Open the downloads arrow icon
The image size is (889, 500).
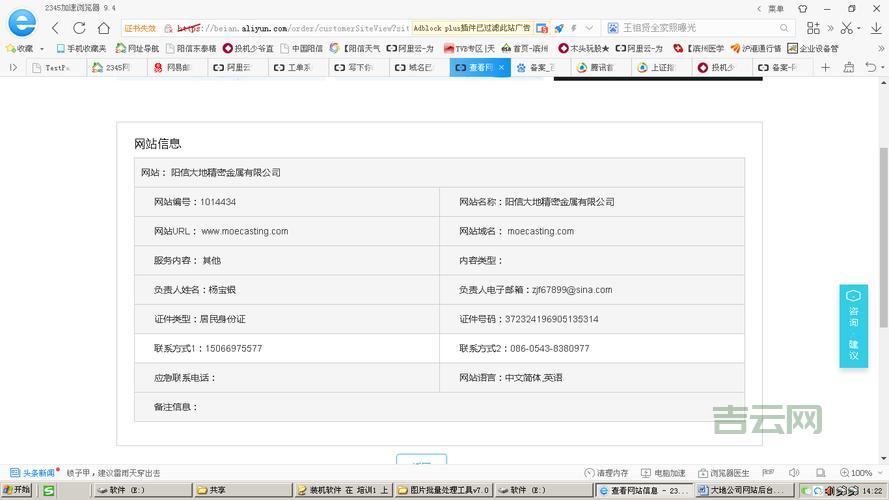click(x=876, y=28)
